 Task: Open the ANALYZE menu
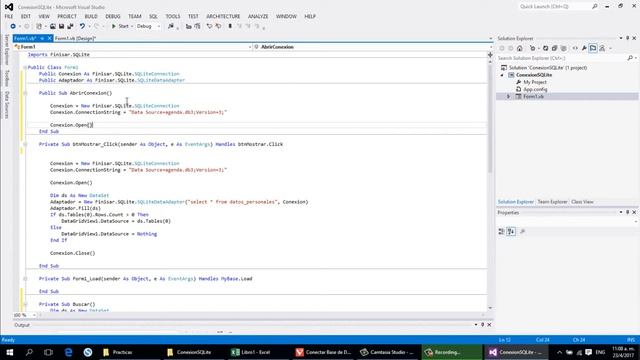(258, 16)
